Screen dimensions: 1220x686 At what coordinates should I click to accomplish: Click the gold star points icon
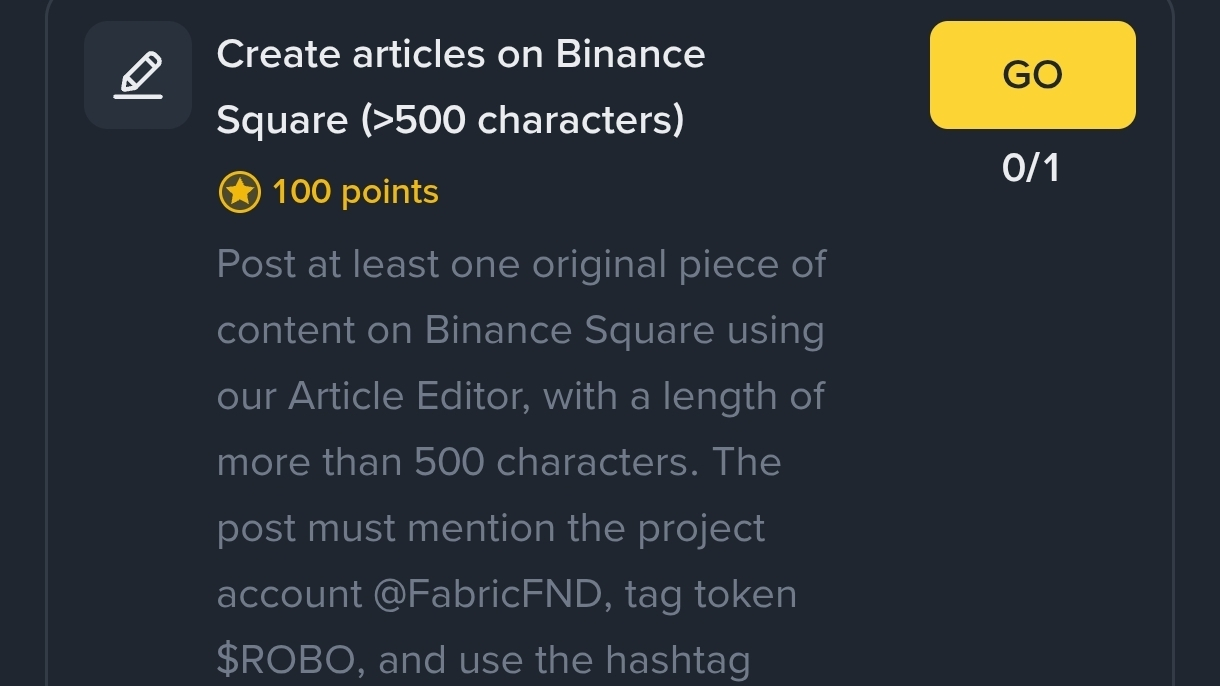[x=239, y=192]
